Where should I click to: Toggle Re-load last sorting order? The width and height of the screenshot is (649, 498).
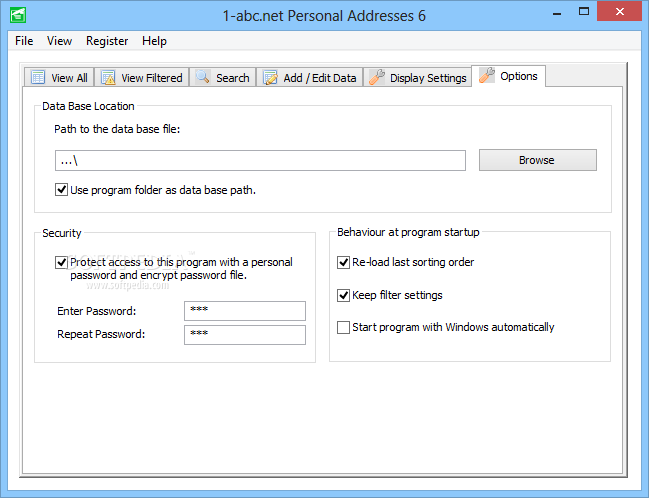(344, 262)
